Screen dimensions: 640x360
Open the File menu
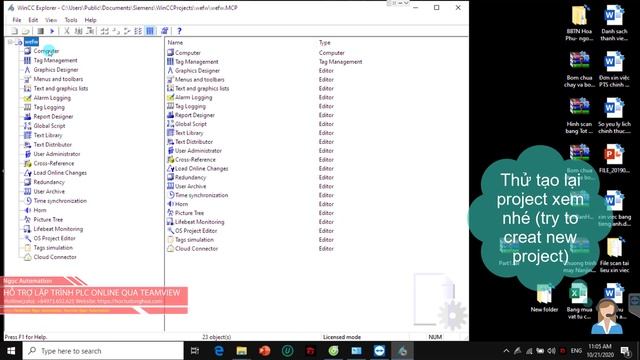point(17,20)
